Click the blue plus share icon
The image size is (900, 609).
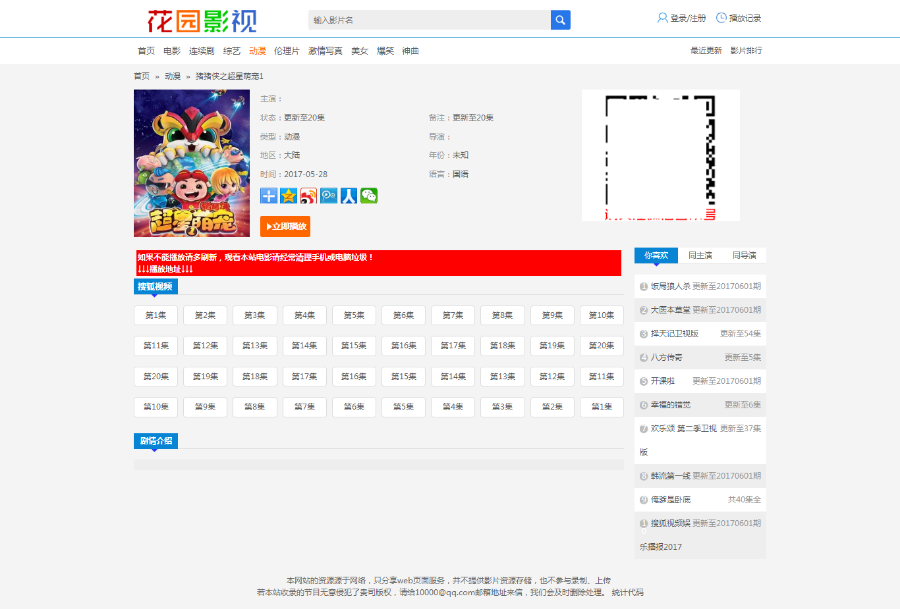point(268,196)
